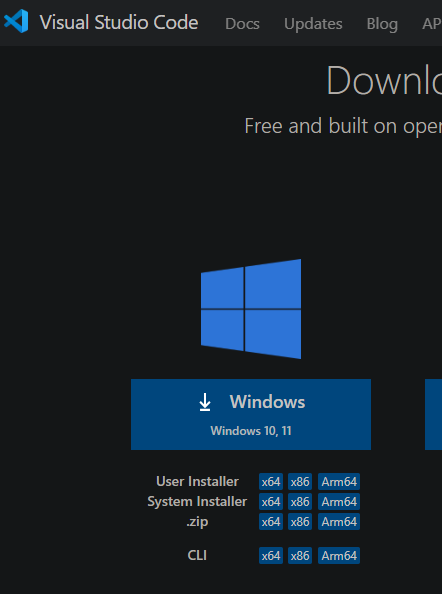Download User Installer Arm64
Screen dimensions: 442x594
pyautogui.click(x=339, y=481)
